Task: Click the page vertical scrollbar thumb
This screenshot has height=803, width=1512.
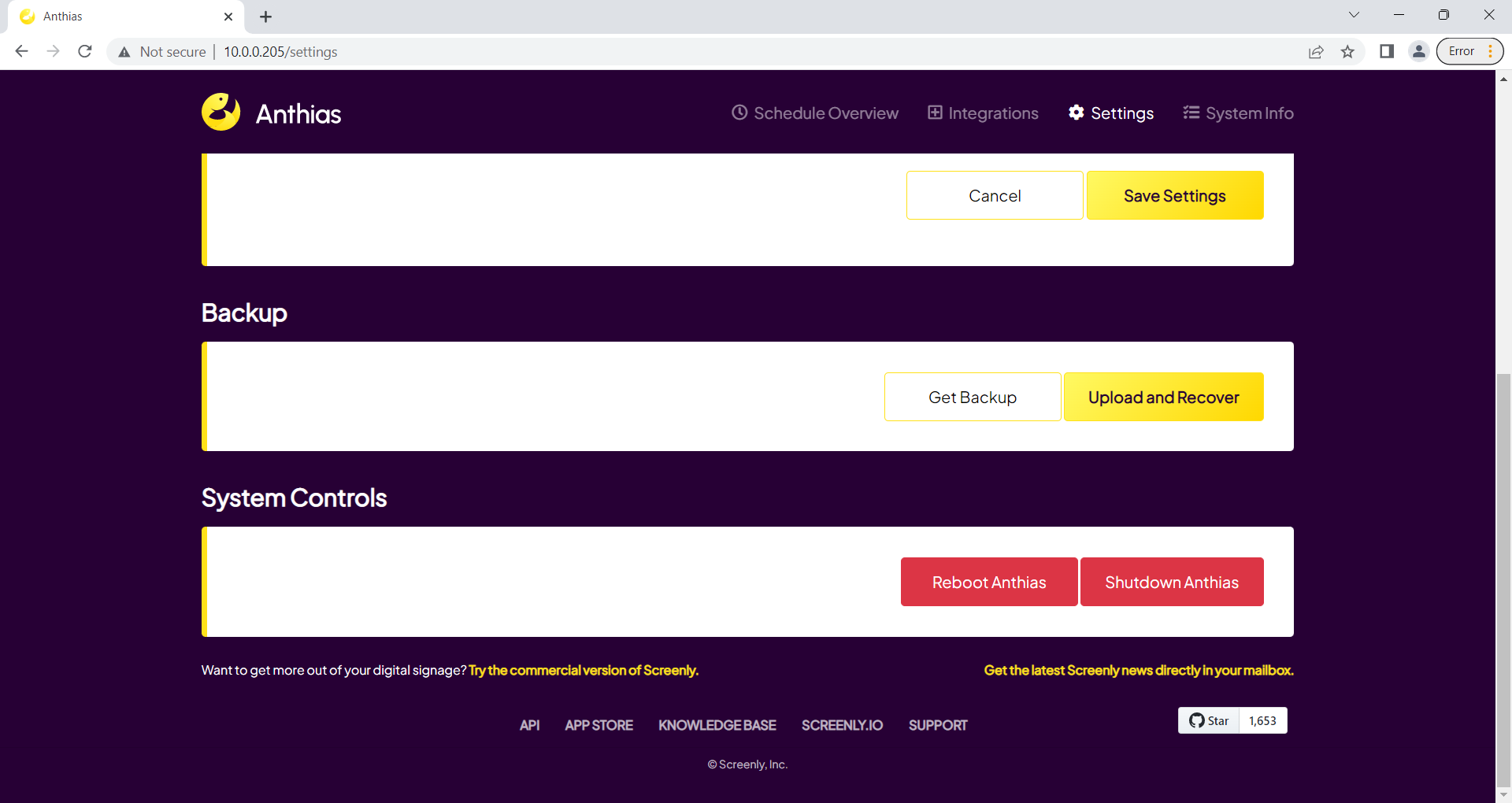Action: [x=1503, y=579]
